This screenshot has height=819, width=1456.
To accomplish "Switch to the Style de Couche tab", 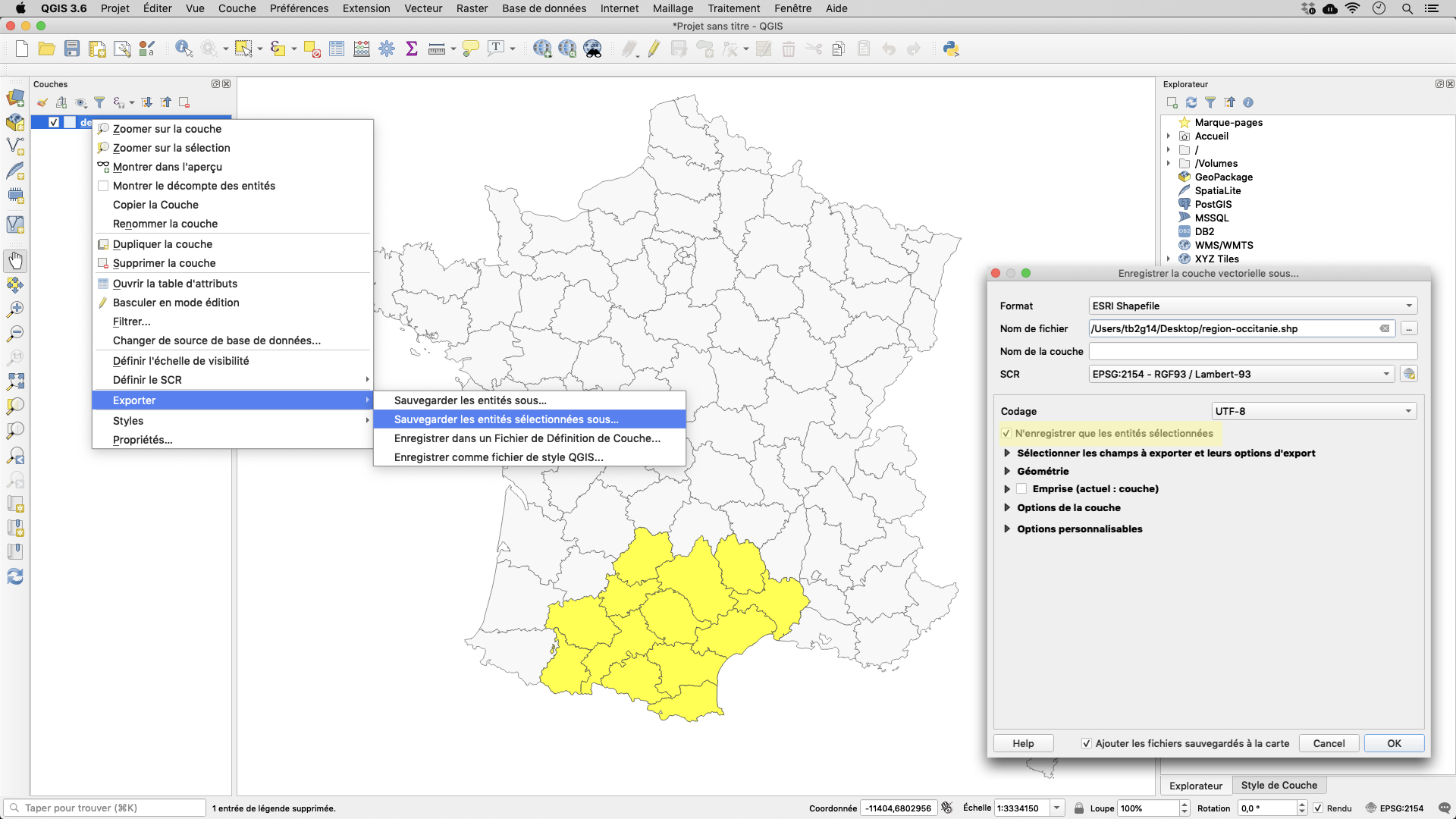I will coord(1279,786).
